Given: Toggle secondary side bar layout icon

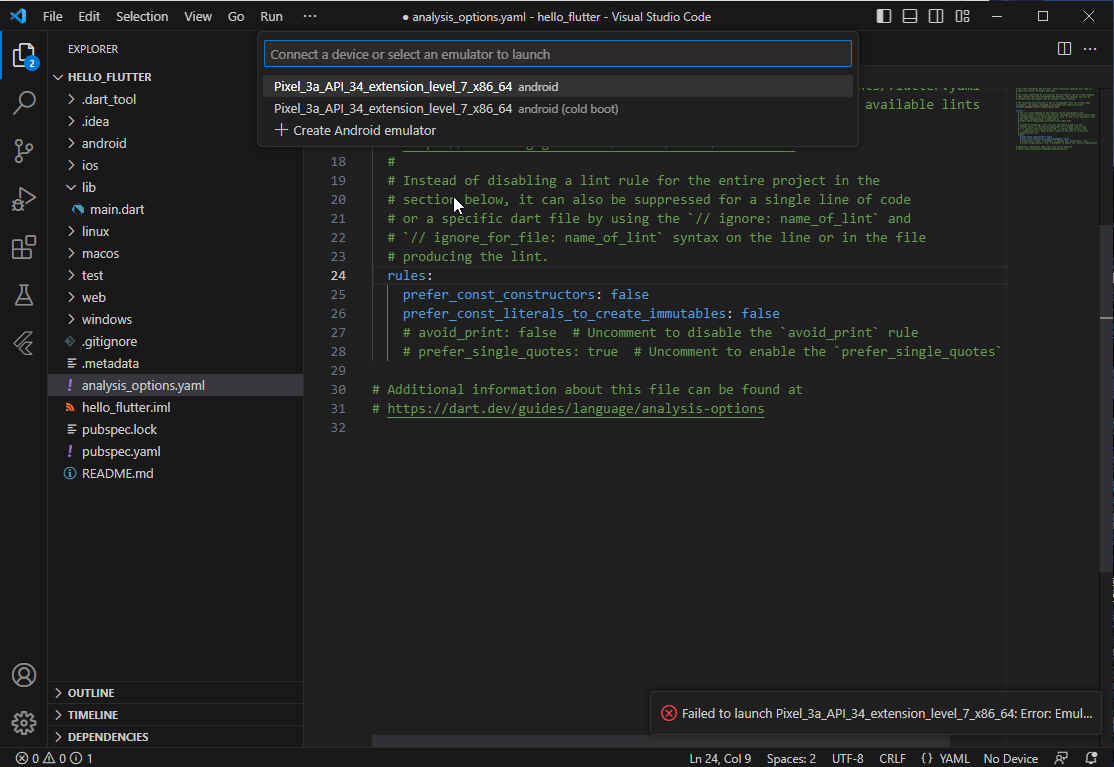Looking at the screenshot, I should pos(936,16).
